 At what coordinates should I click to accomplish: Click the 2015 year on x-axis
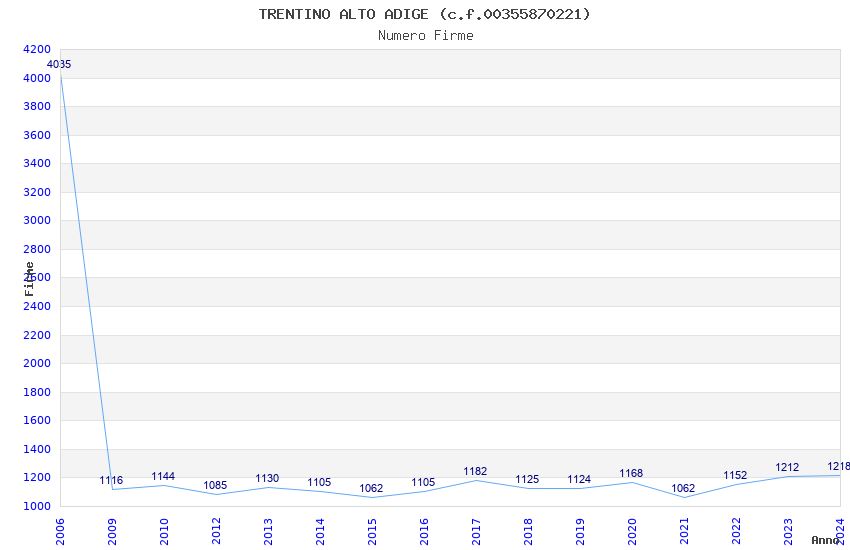(x=372, y=532)
